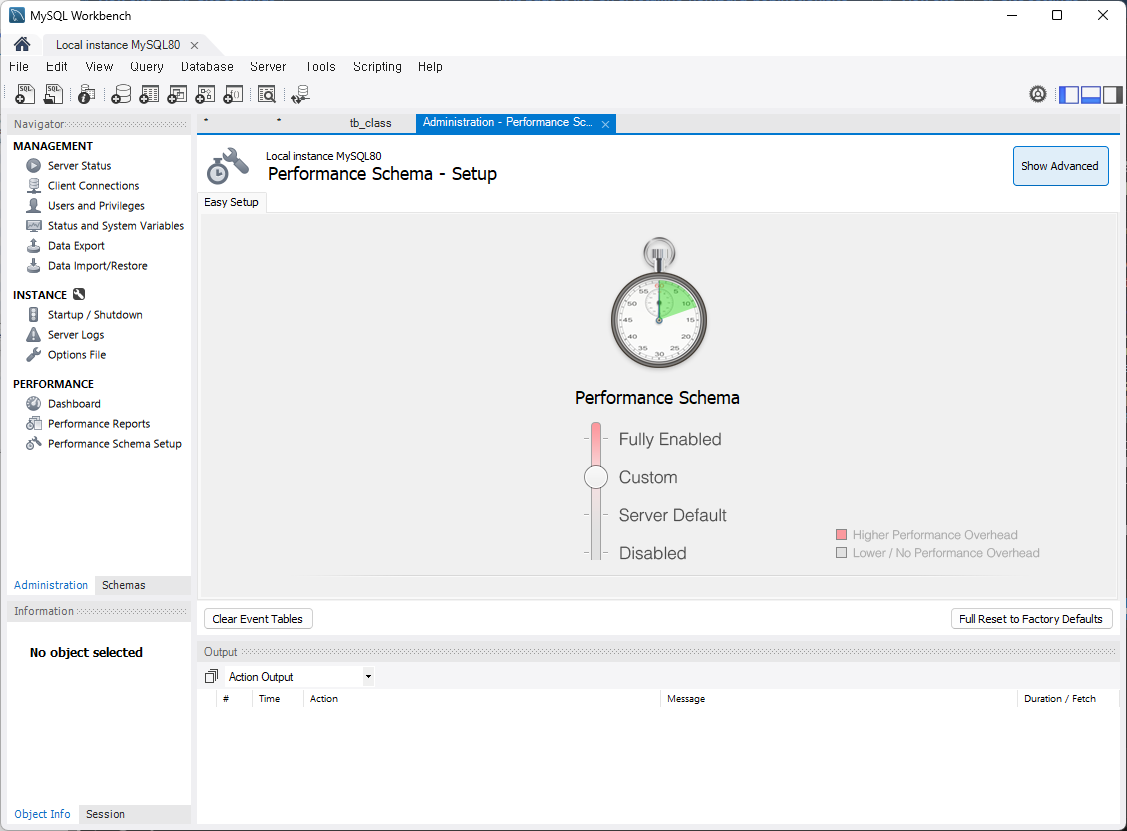Open the Help menu
This screenshot has height=831, width=1127.
point(430,67)
